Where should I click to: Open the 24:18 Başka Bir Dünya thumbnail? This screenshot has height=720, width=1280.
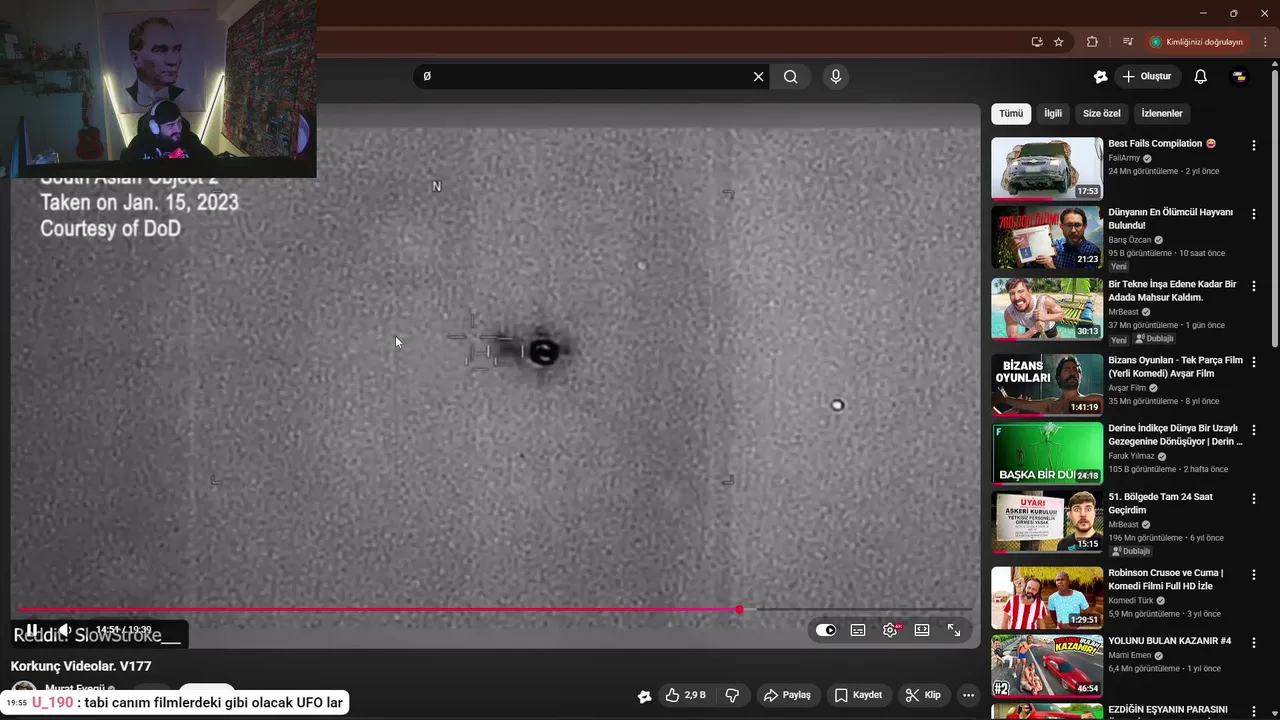click(1047, 453)
